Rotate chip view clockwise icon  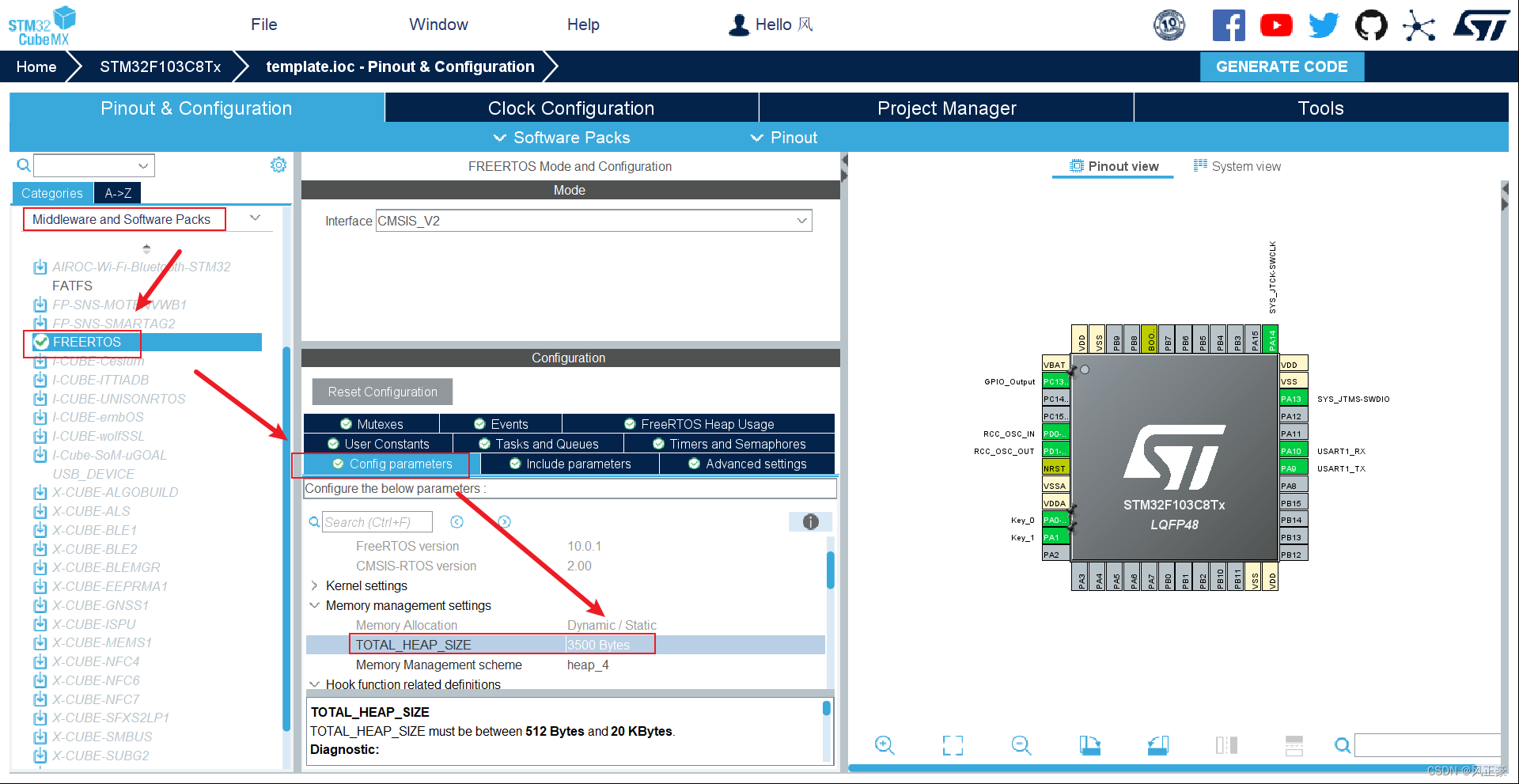pyautogui.click(x=1090, y=745)
